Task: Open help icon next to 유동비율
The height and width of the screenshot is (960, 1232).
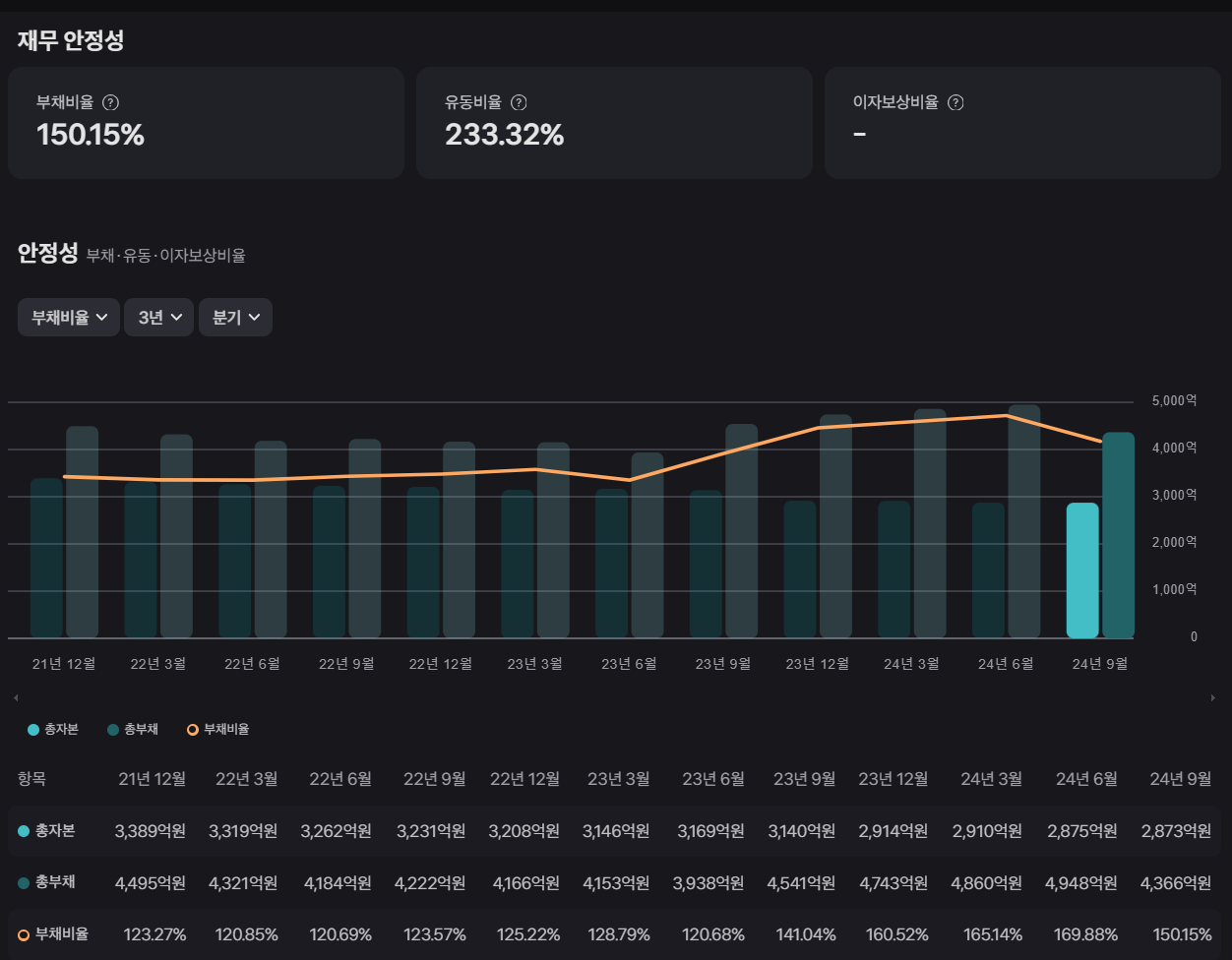Action: click(x=520, y=102)
